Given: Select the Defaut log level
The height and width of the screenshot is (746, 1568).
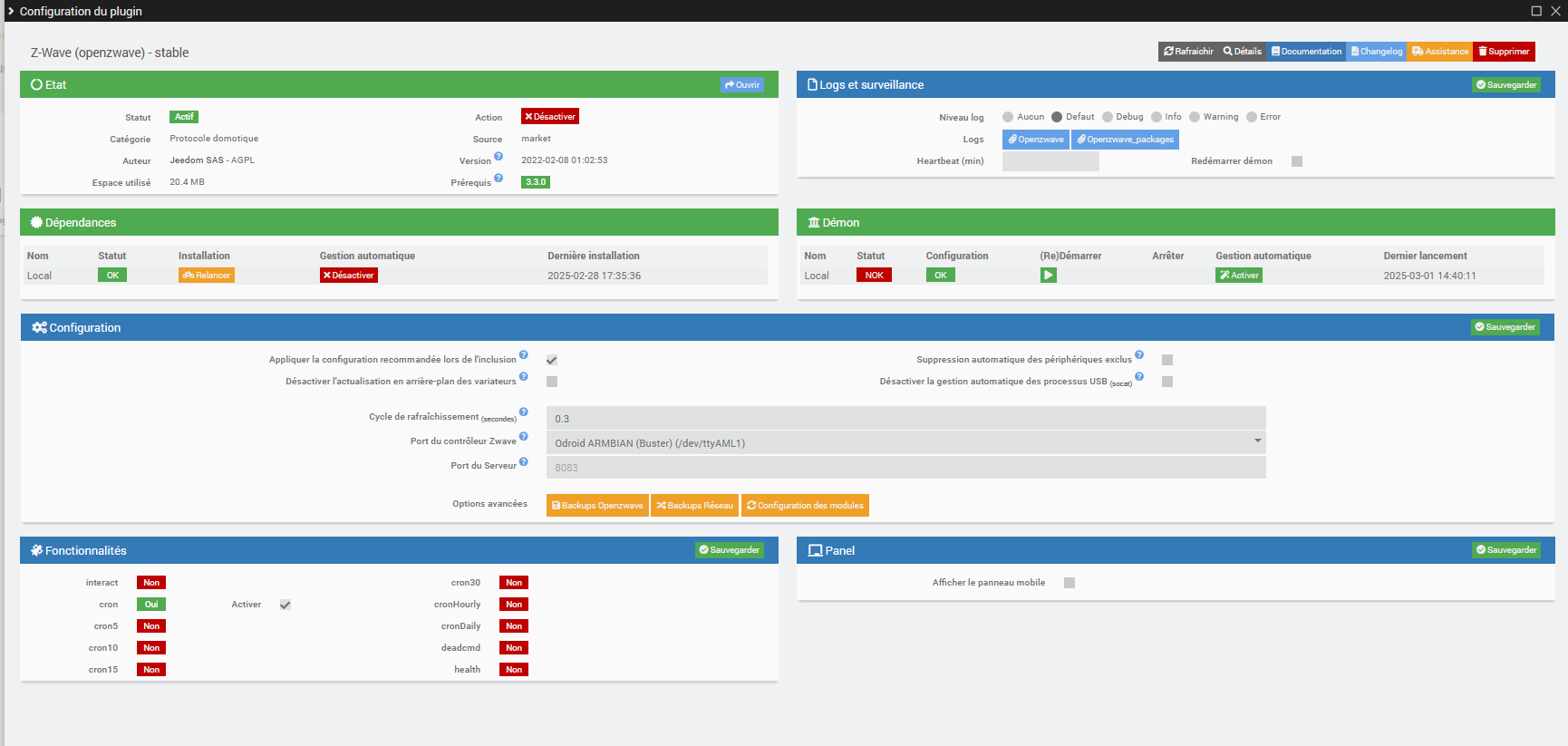Looking at the screenshot, I should point(1057,117).
